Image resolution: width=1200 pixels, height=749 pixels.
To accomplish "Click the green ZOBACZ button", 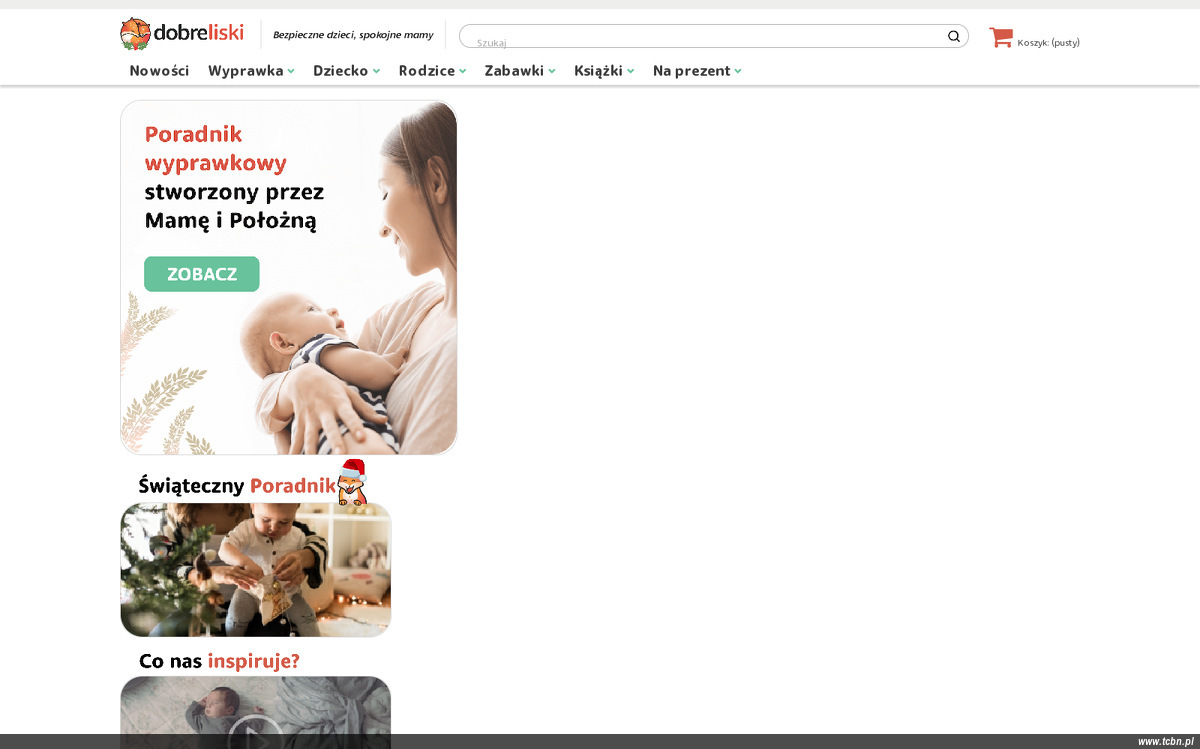I will pos(202,274).
